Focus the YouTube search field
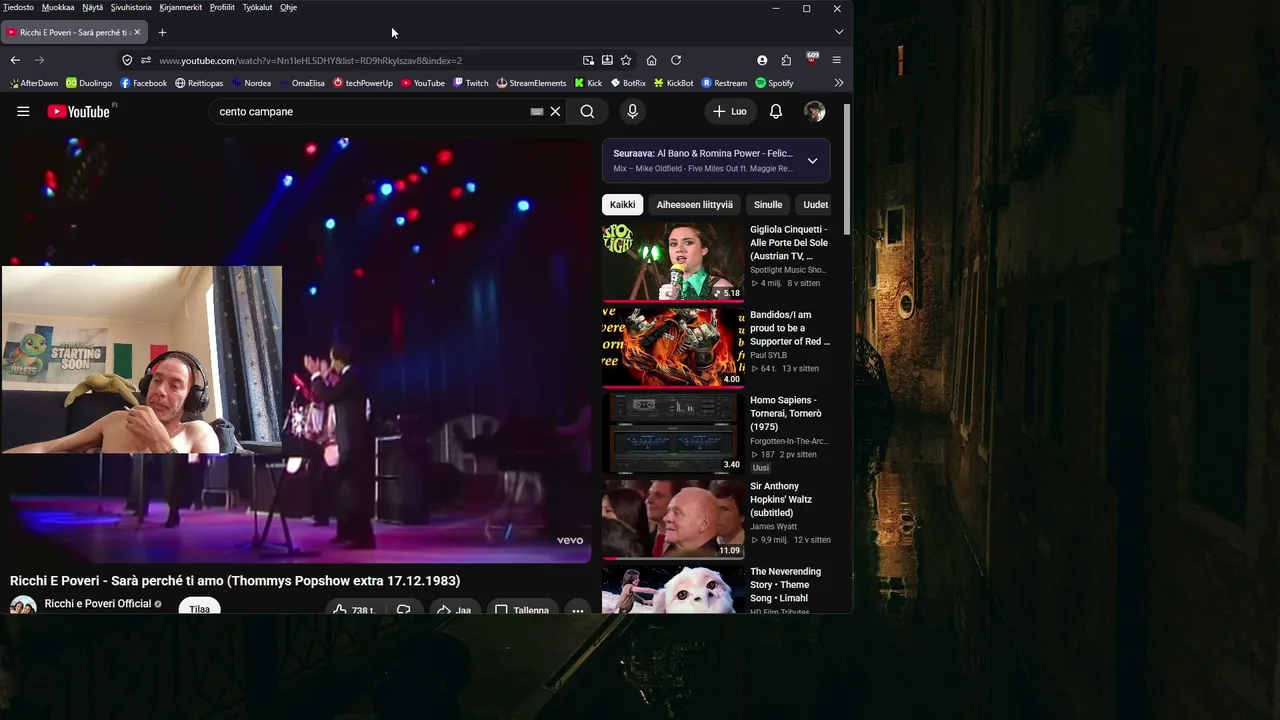 point(370,111)
